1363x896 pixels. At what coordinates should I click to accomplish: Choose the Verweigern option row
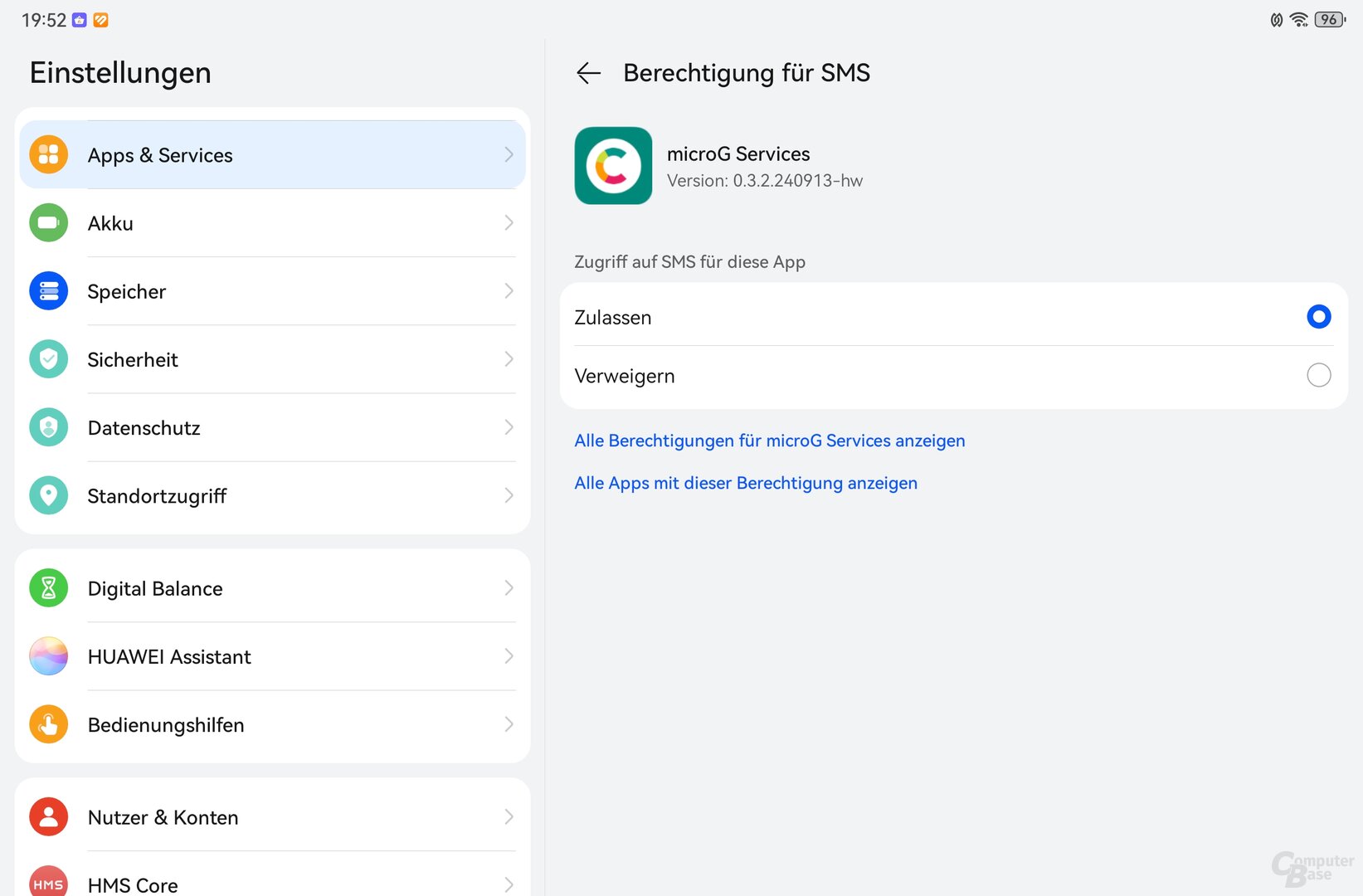[954, 377]
